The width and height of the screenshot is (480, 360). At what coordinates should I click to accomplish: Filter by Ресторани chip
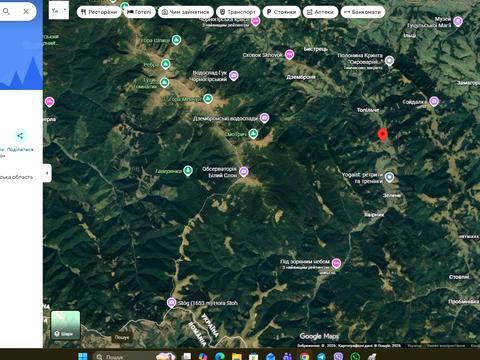(99, 12)
